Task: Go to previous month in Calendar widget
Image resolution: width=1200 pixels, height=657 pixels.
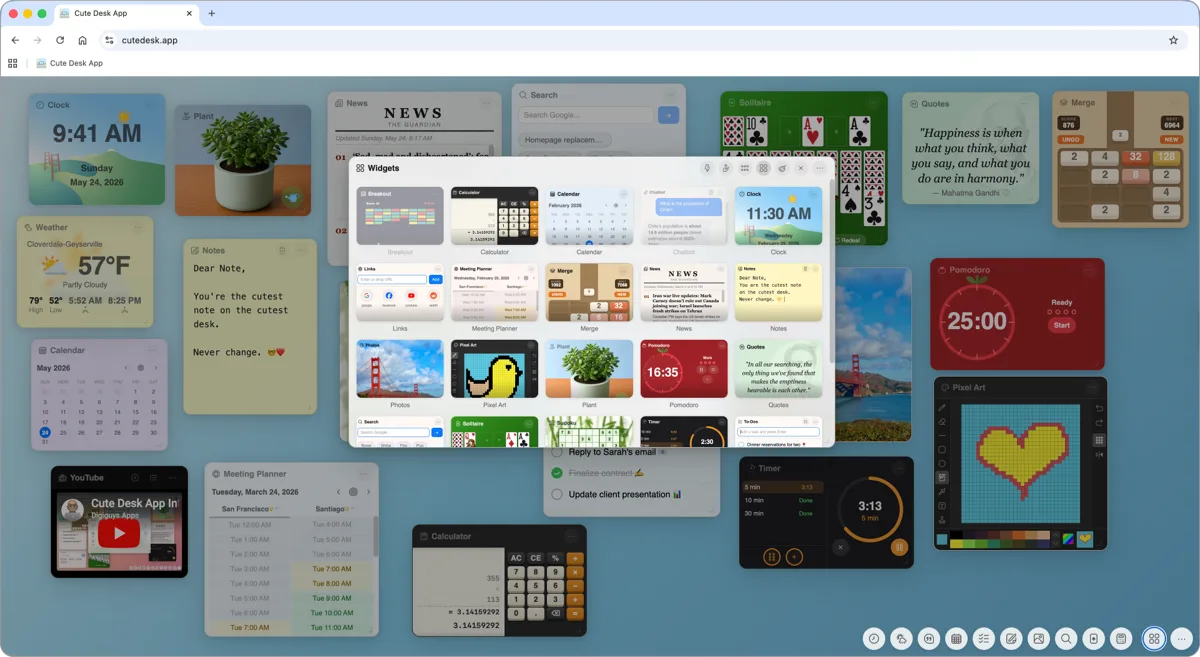Action: pos(126,368)
